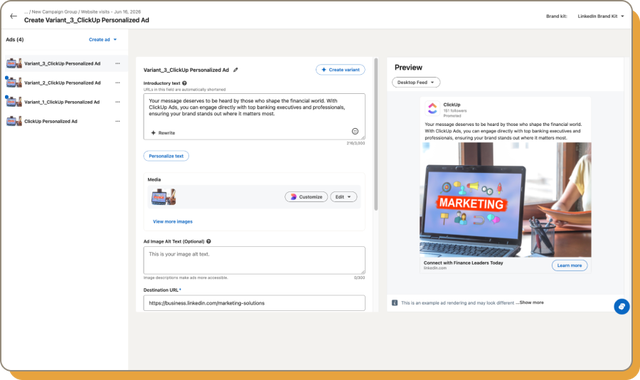Image resolution: width=640 pixels, height=380 pixels.
Task: Click the Create variant button
Action: pyautogui.click(x=340, y=70)
